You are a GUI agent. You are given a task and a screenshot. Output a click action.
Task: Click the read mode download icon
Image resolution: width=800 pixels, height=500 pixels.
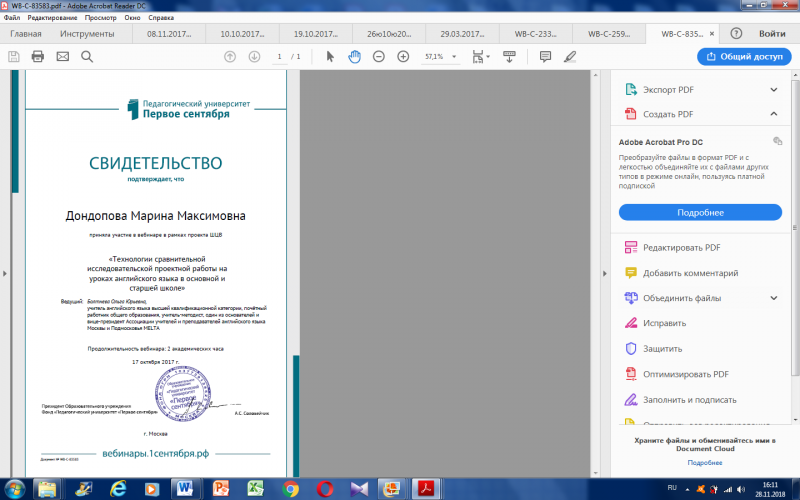pos(509,57)
